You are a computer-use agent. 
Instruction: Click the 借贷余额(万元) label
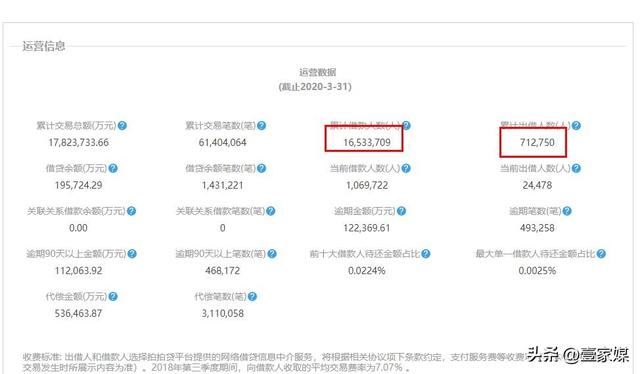coord(76,168)
